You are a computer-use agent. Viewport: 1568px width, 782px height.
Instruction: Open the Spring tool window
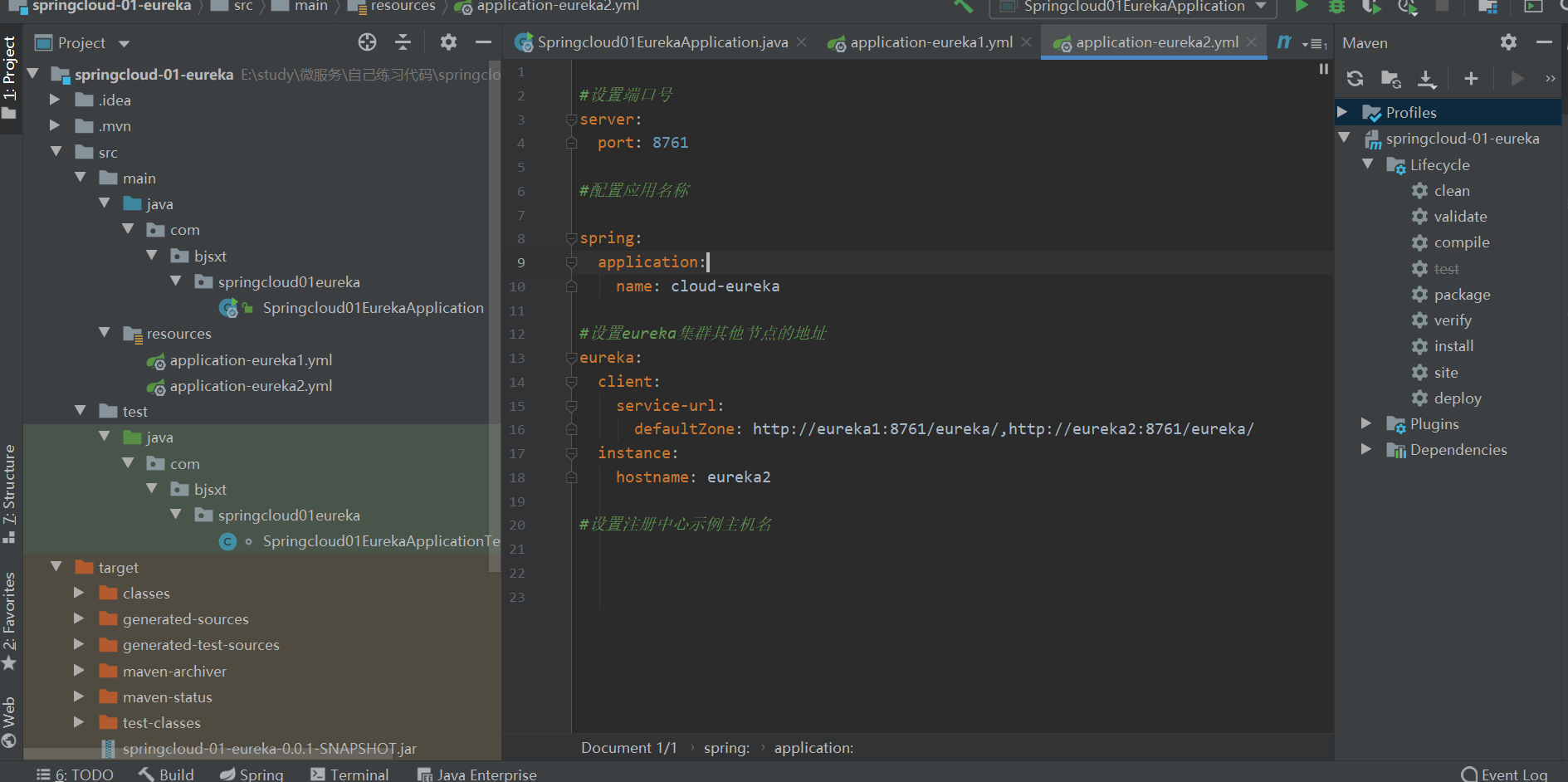tap(252, 774)
